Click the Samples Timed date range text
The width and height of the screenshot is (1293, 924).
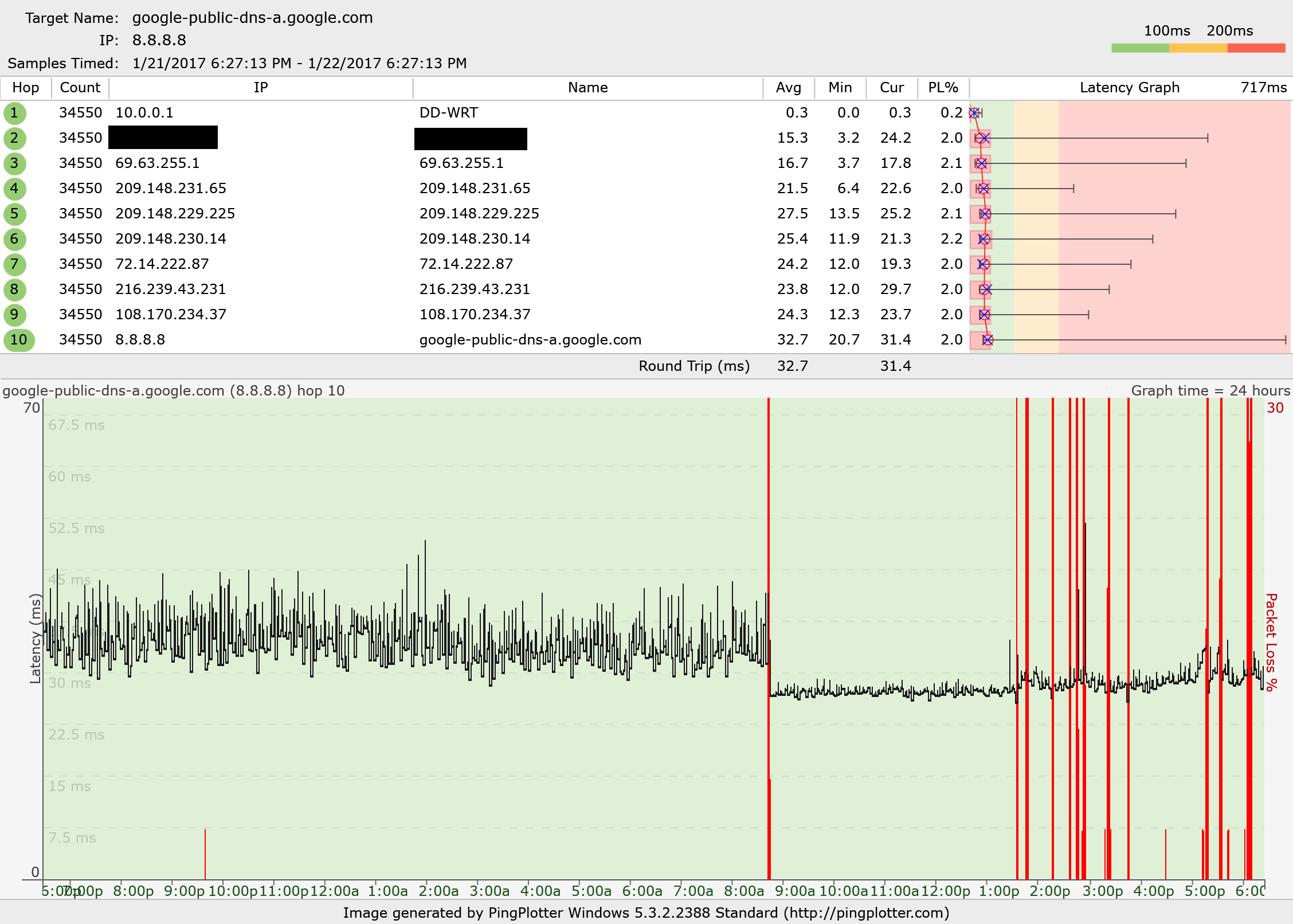pyautogui.click(x=300, y=63)
